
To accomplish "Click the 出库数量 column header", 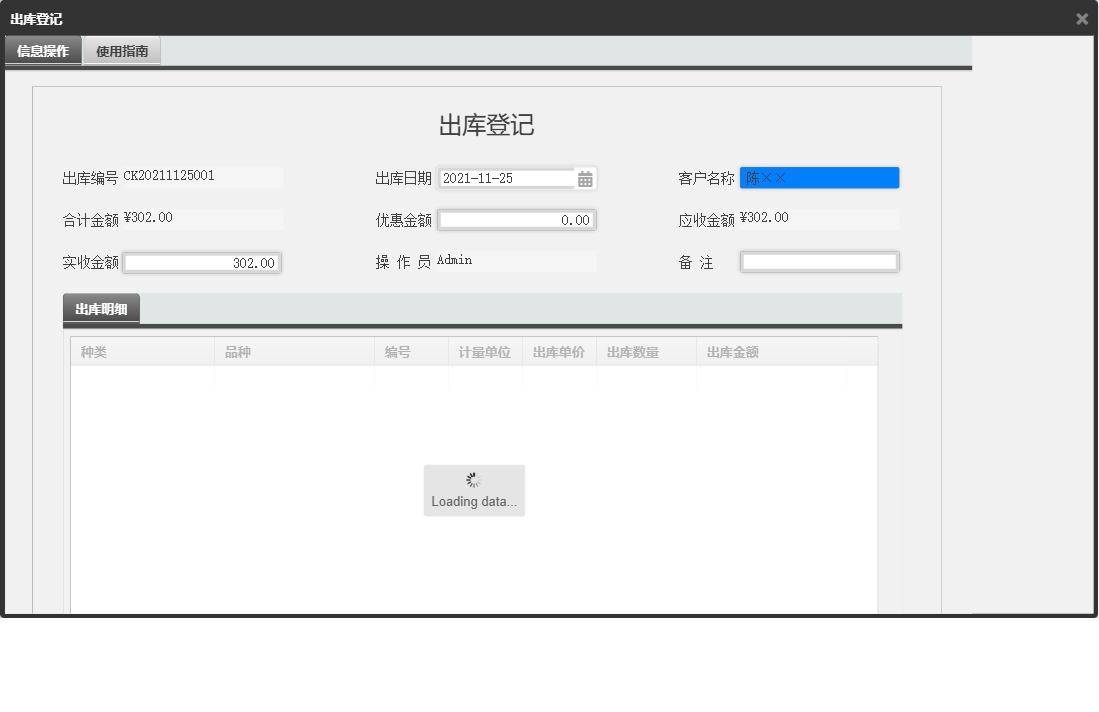I will pyautogui.click(x=631, y=351).
